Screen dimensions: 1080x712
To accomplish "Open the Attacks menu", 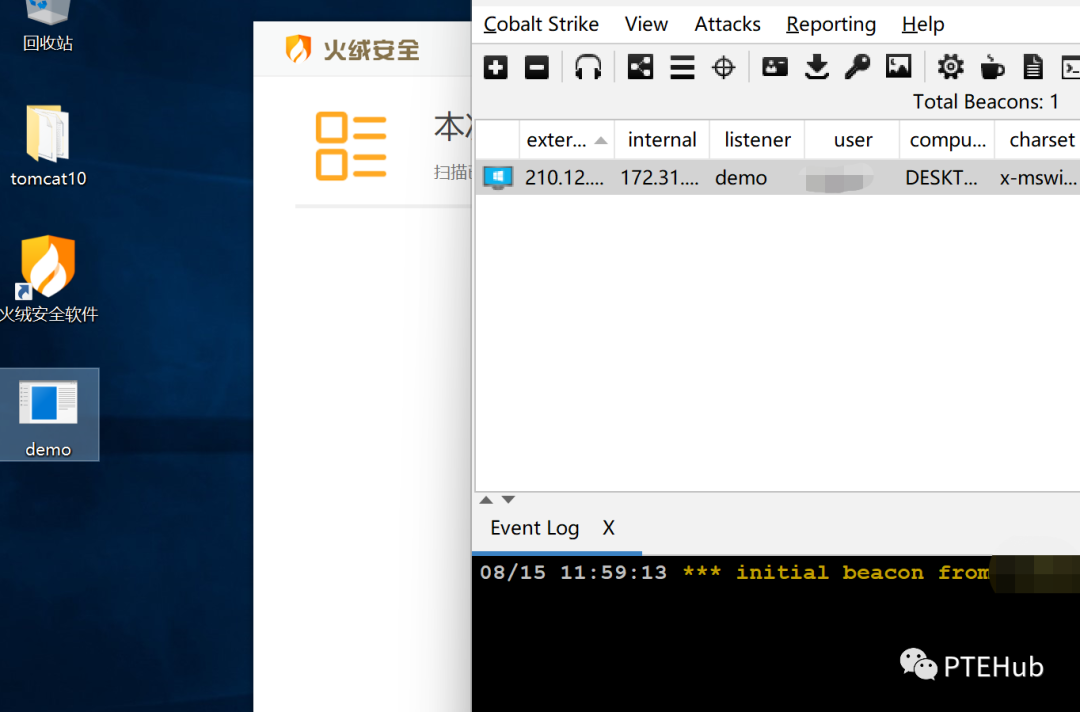I will coord(727,24).
